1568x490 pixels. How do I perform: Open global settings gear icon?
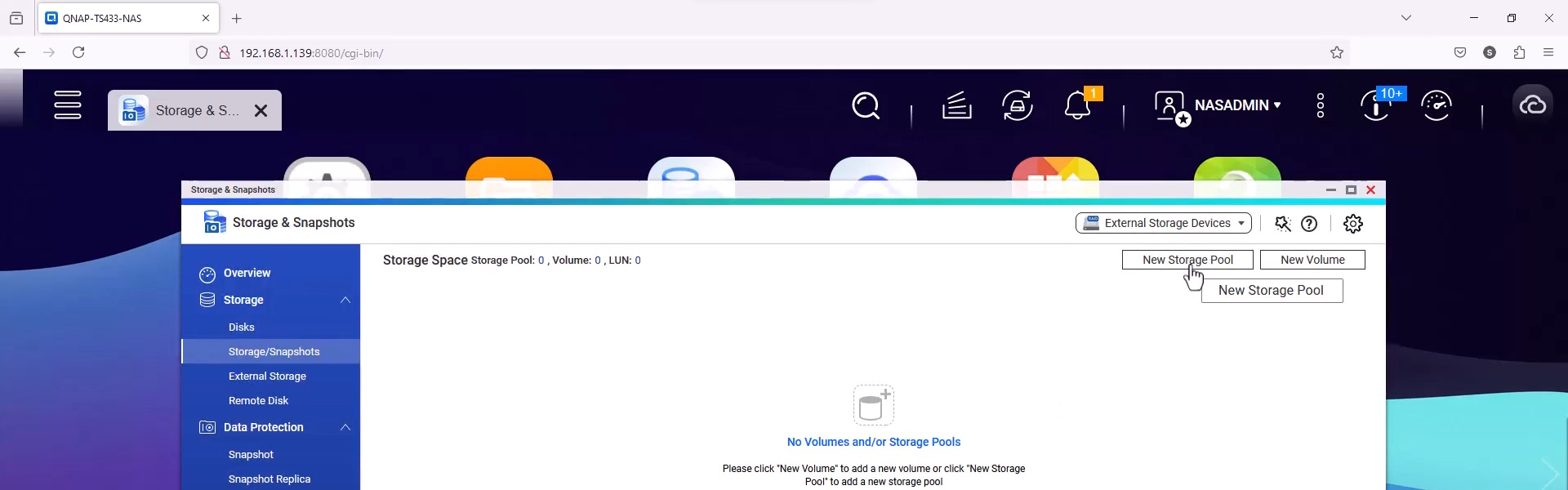1353,224
